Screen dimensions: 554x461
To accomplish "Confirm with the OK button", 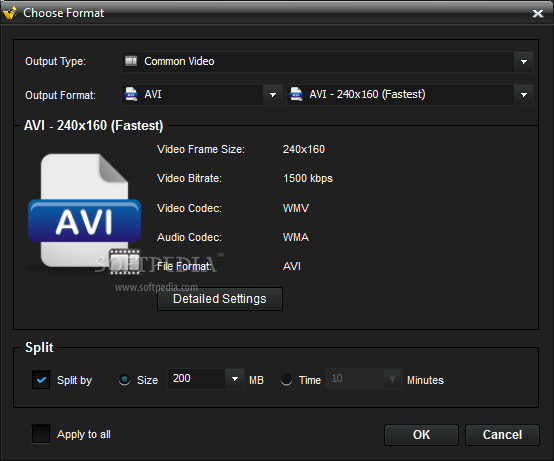I will (421, 435).
